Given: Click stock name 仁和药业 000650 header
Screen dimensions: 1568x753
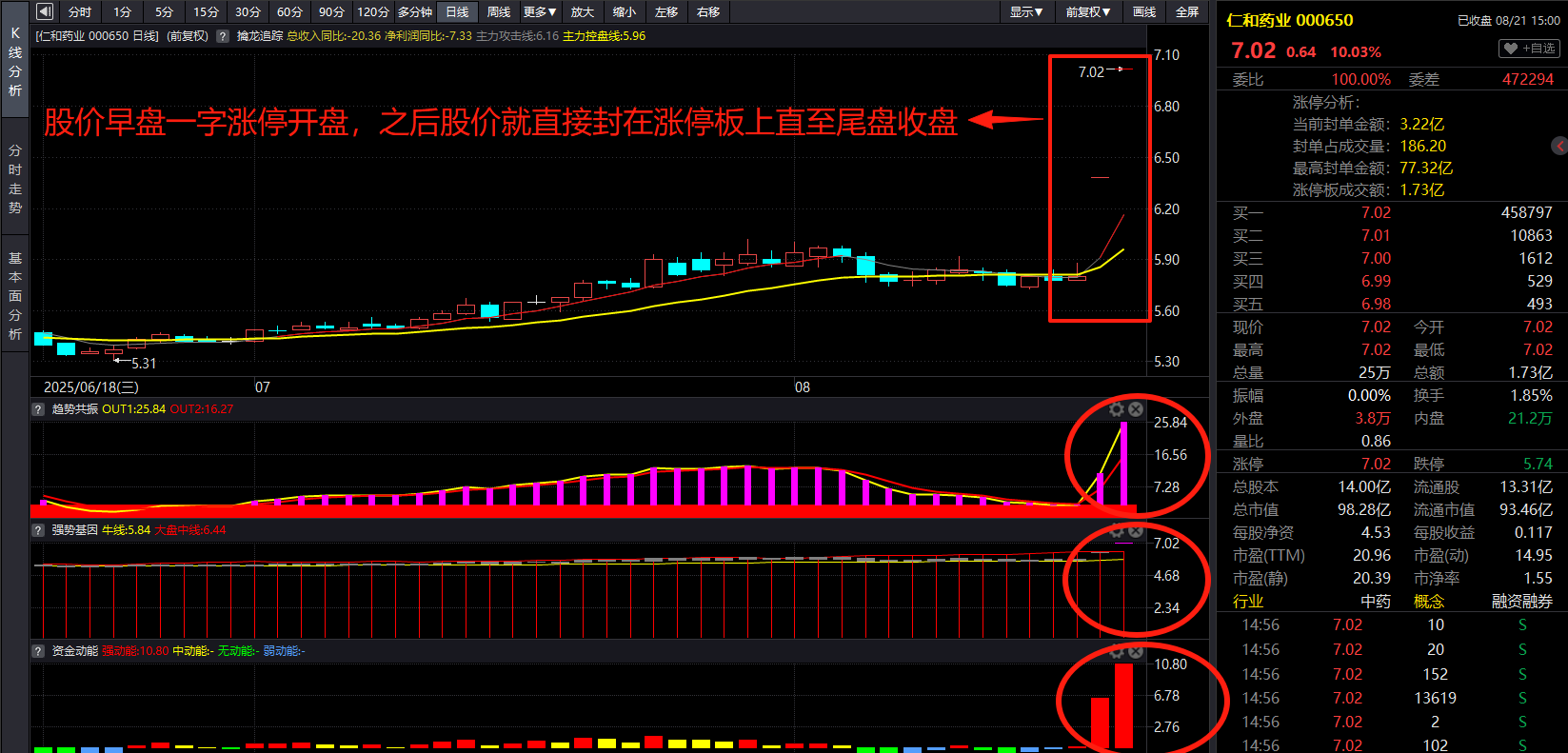Looking at the screenshot, I should [1289, 20].
